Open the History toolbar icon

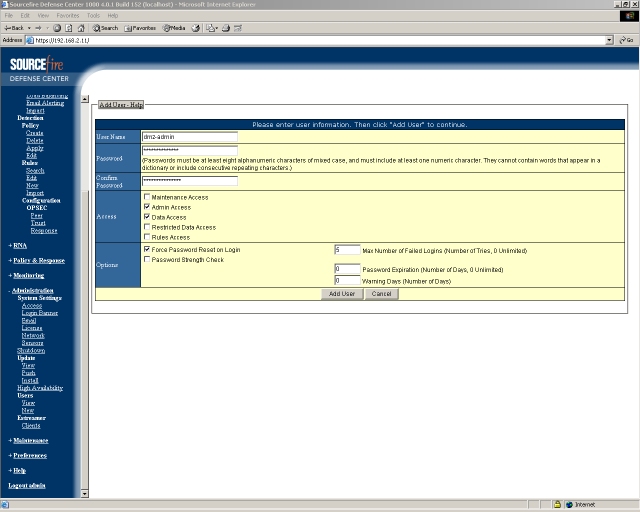196,28
